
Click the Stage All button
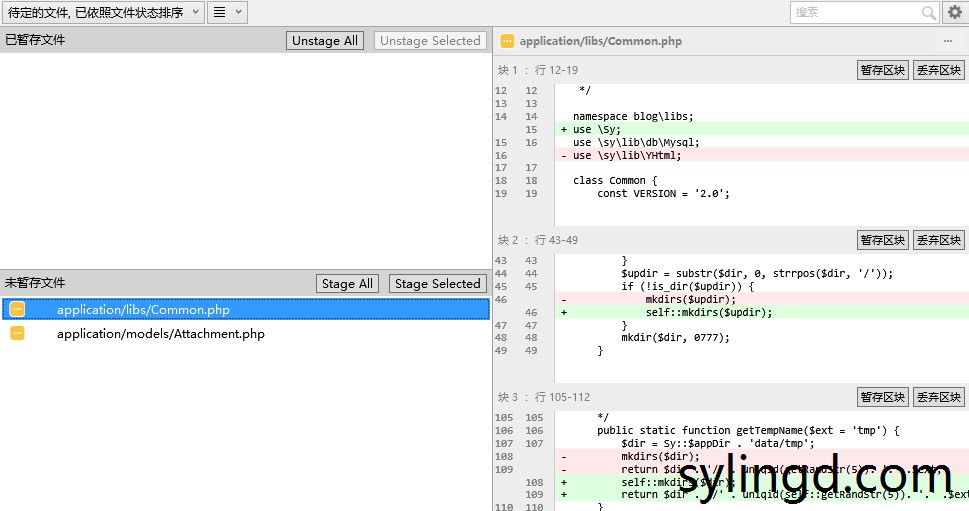(x=347, y=284)
